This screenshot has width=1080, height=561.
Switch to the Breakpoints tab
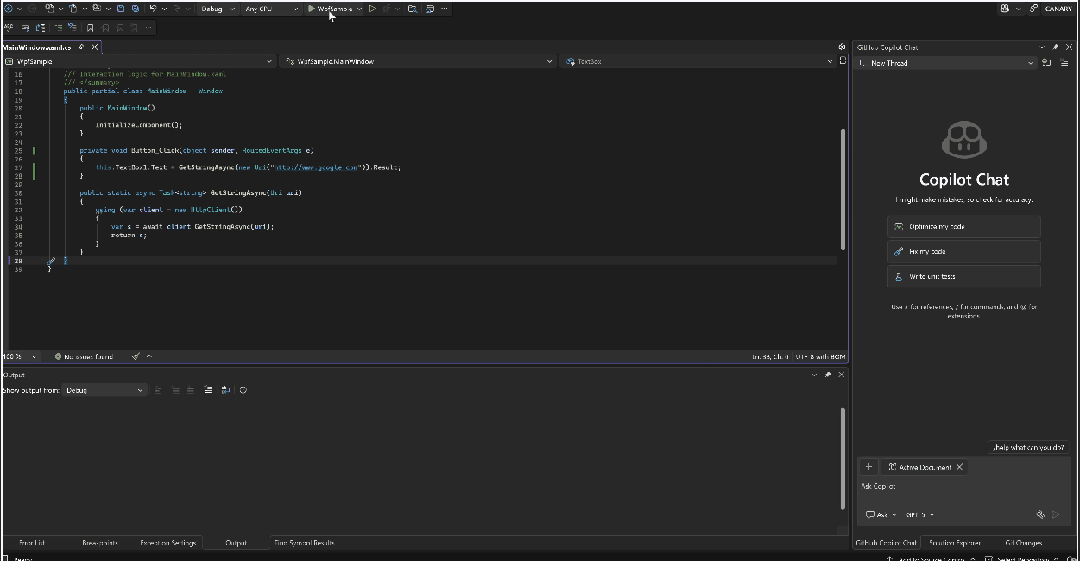100,543
